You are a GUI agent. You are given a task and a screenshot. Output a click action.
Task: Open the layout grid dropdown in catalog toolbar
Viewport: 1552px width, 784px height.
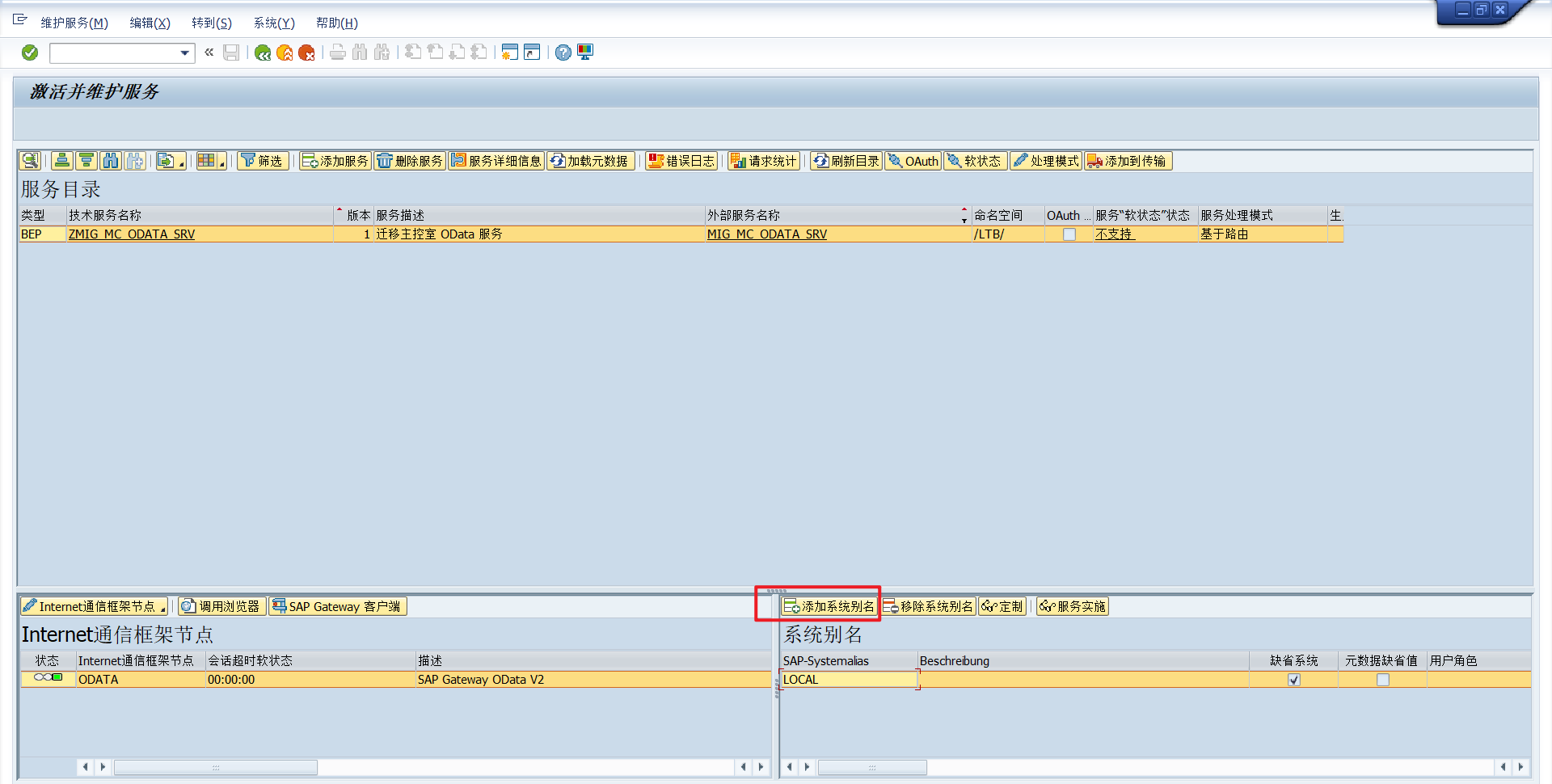coord(211,161)
